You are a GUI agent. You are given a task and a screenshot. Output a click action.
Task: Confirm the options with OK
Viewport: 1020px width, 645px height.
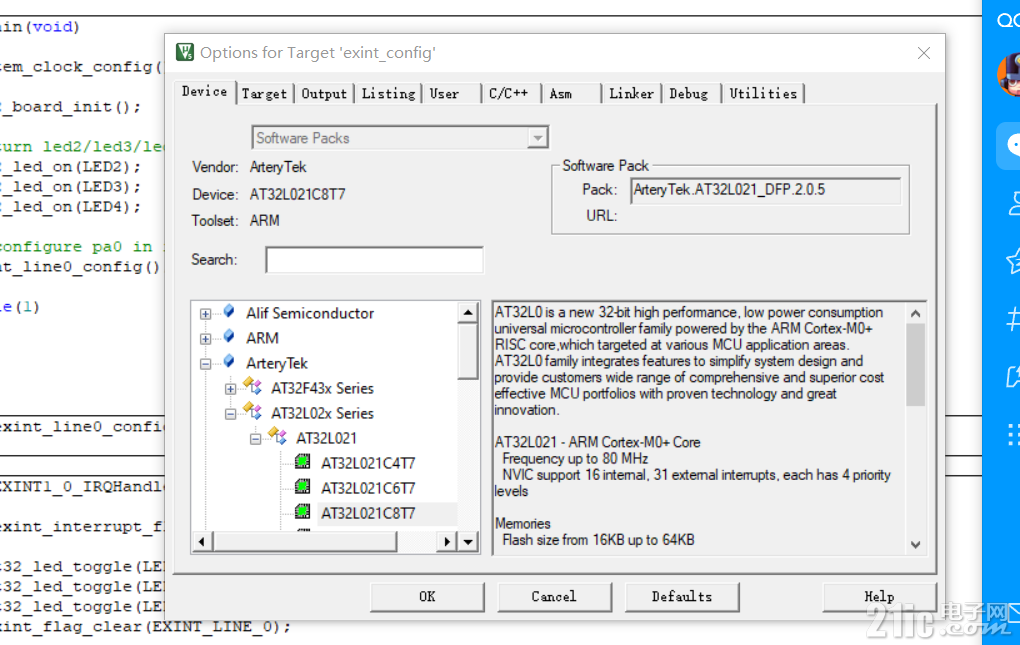(x=427, y=596)
